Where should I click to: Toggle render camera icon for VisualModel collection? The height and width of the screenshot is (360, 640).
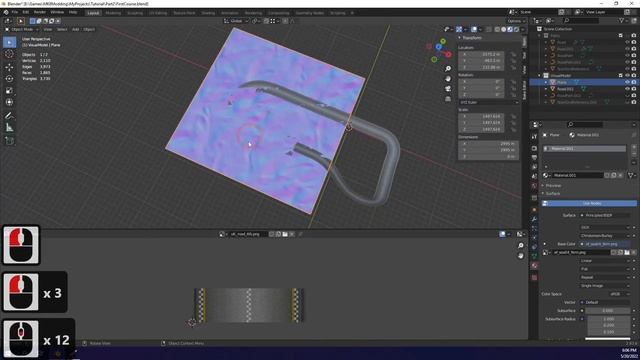click(x=634, y=76)
